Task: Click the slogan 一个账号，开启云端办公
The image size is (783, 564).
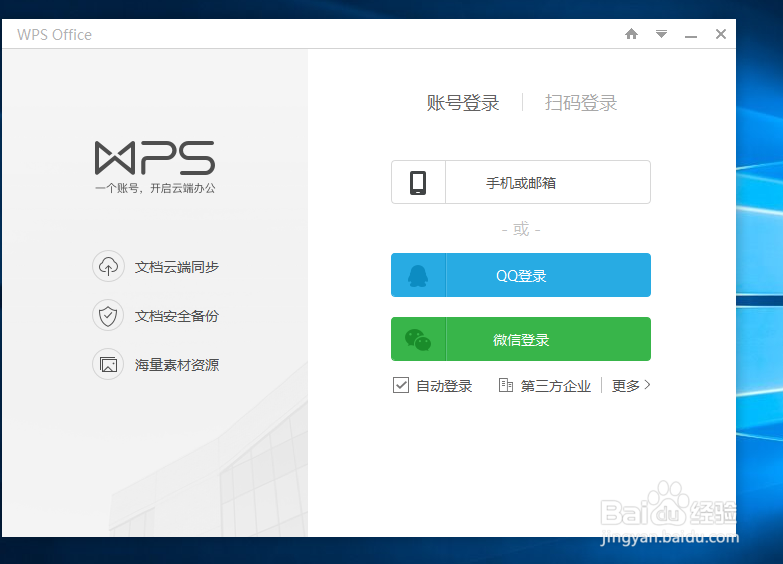Action: pyautogui.click(x=155, y=188)
